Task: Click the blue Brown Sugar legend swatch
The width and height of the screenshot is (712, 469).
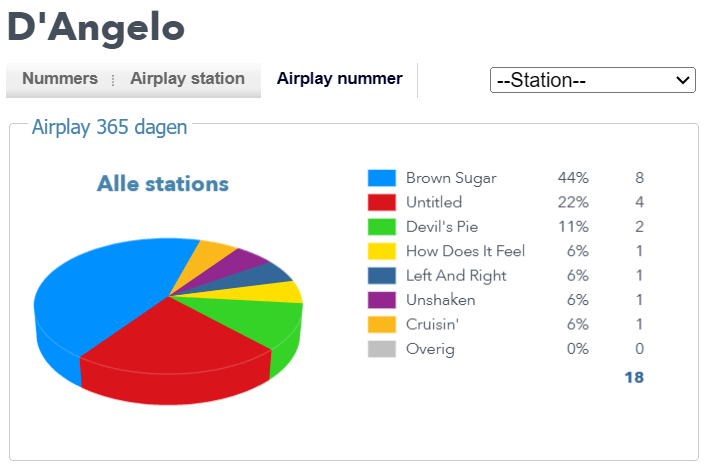Action: click(x=382, y=178)
